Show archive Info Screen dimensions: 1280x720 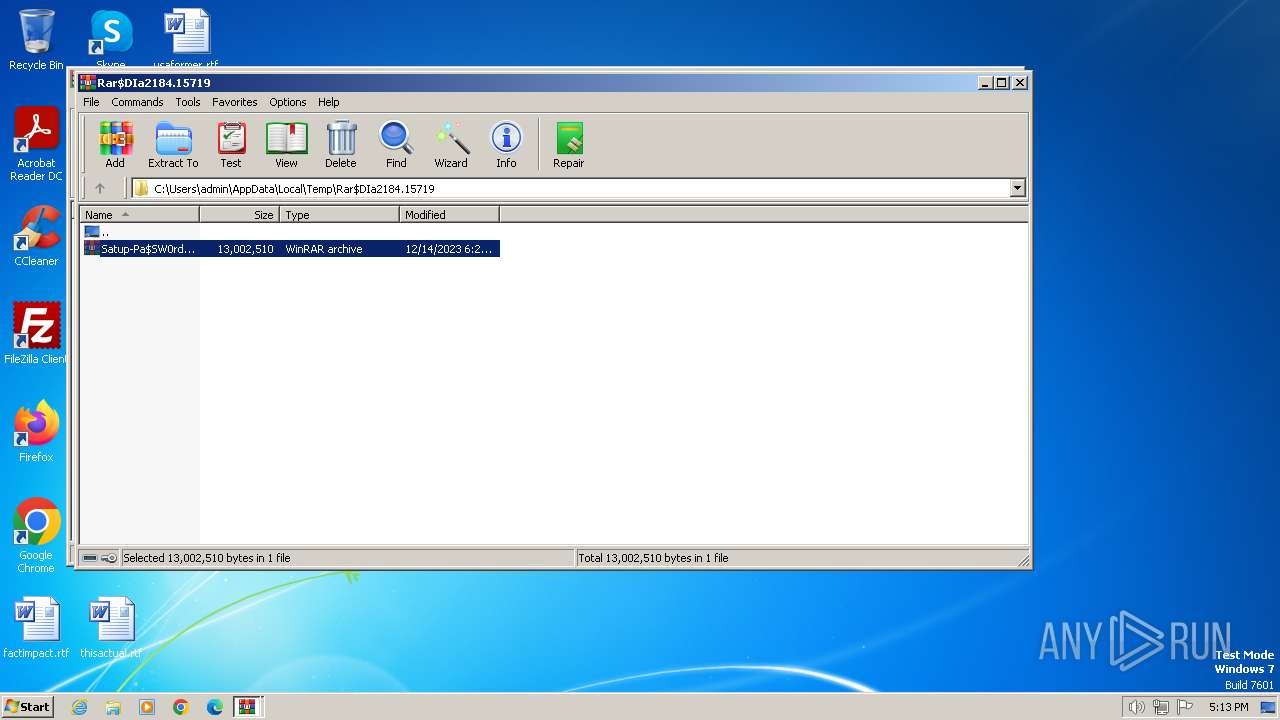pyautogui.click(x=506, y=145)
